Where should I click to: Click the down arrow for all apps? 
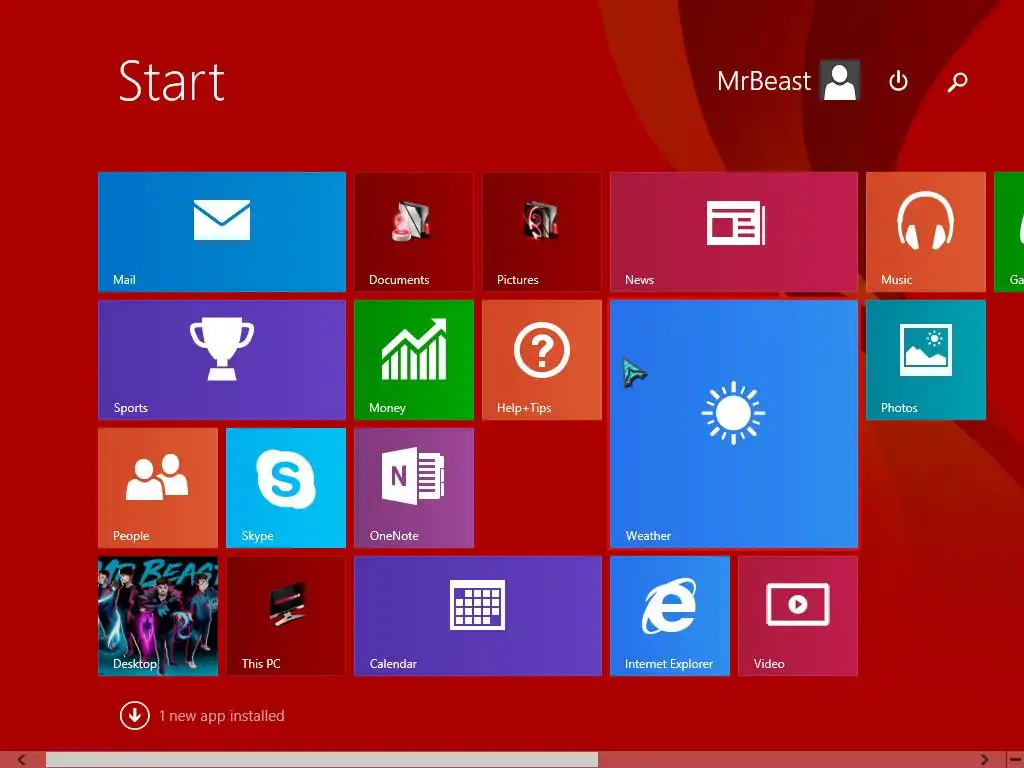pyautogui.click(x=135, y=715)
